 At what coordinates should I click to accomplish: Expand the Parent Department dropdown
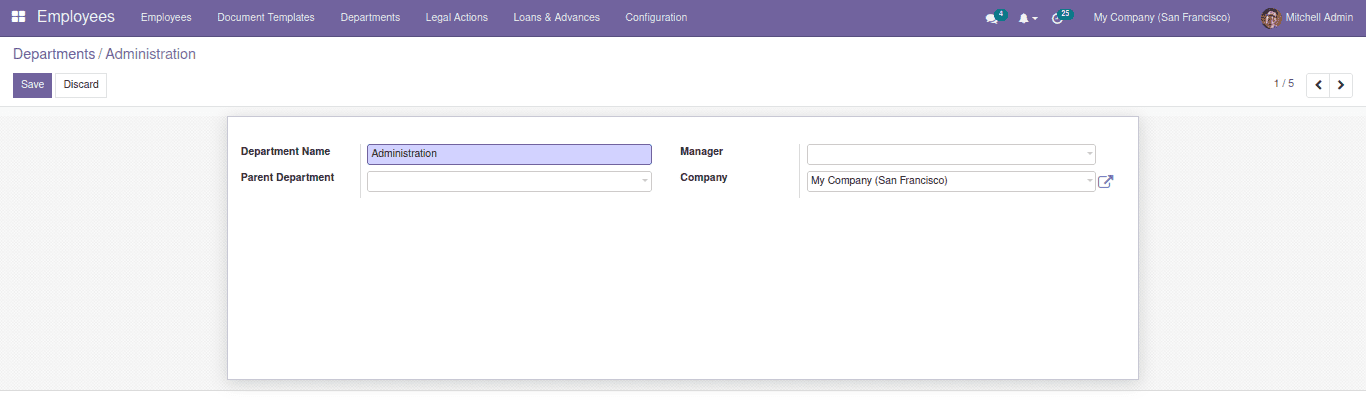645,182
